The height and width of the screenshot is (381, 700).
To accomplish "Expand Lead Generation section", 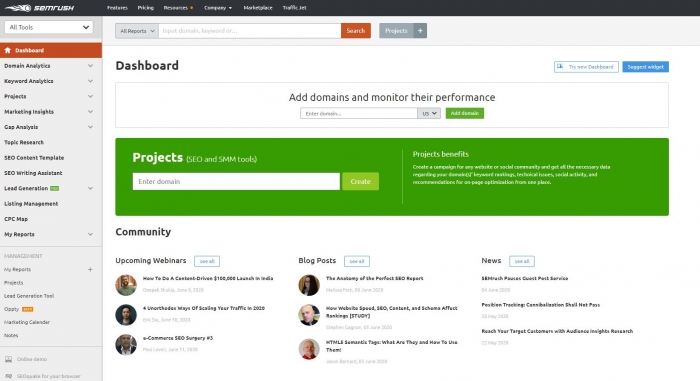I will point(90,188).
